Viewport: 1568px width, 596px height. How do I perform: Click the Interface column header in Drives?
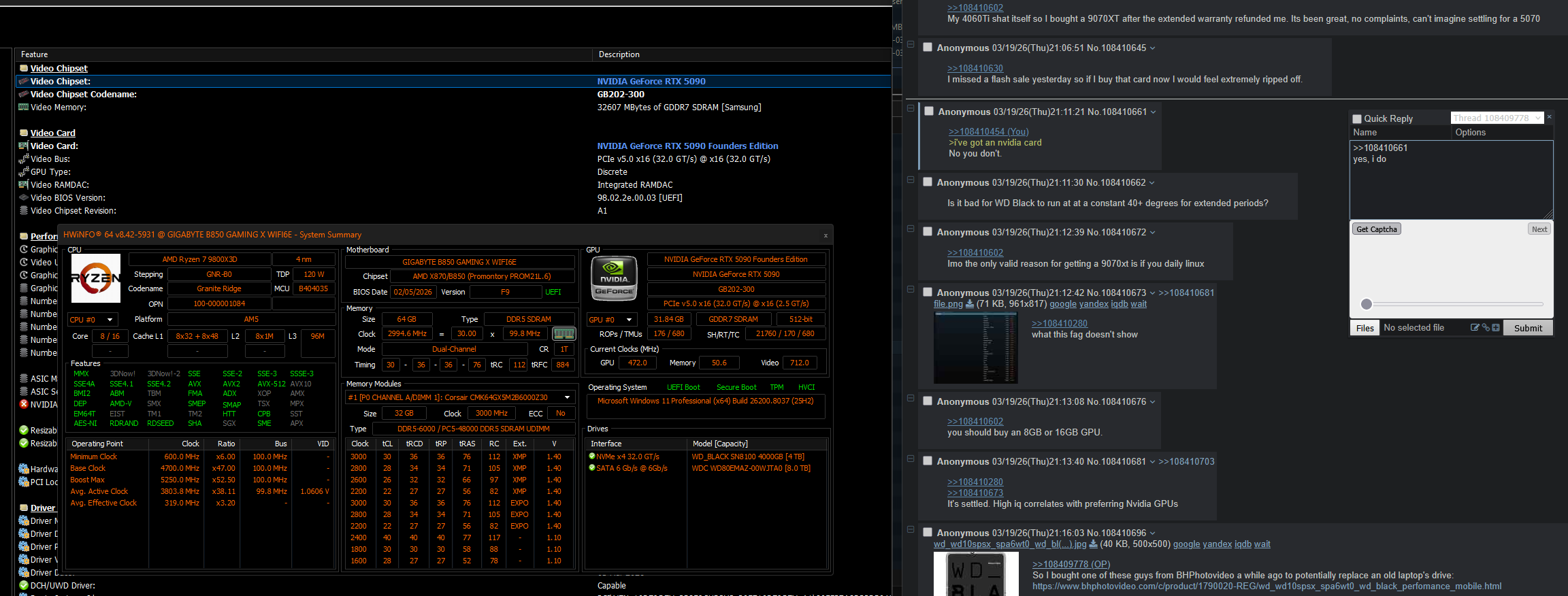[x=636, y=444]
